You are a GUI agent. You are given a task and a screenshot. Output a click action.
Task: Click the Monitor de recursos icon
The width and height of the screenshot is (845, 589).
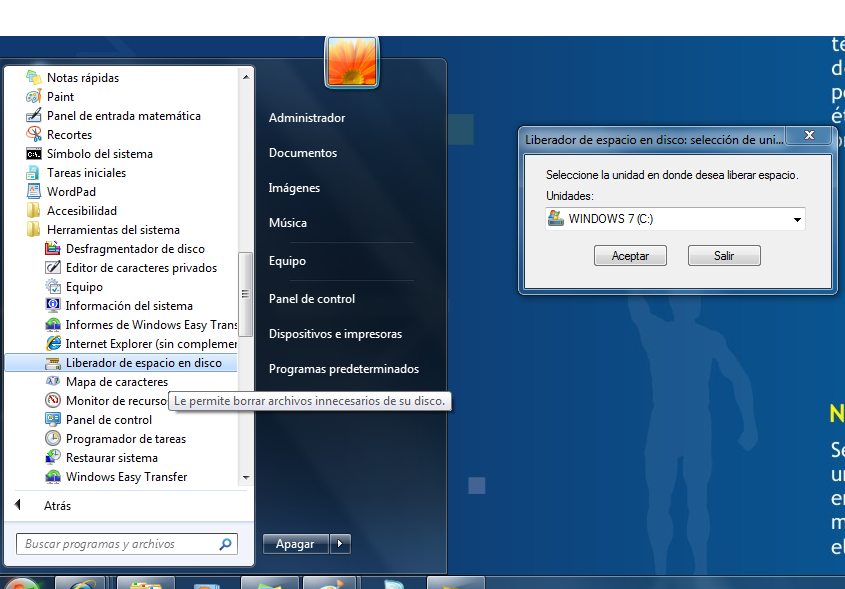[x=53, y=400]
